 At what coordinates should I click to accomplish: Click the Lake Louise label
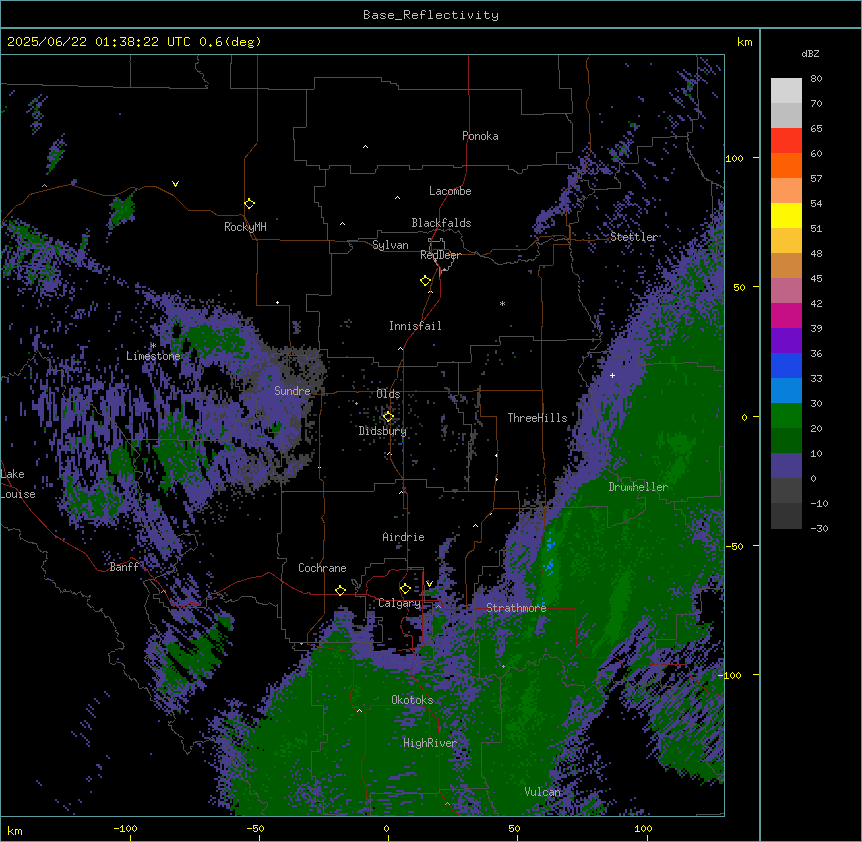(x=18, y=484)
